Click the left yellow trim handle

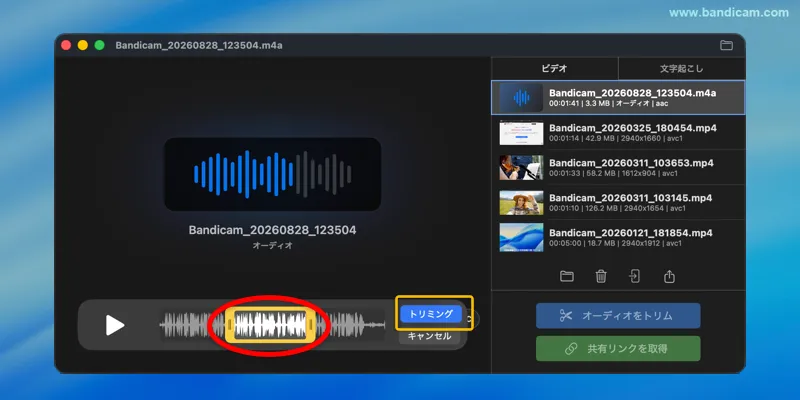(x=230, y=325)
